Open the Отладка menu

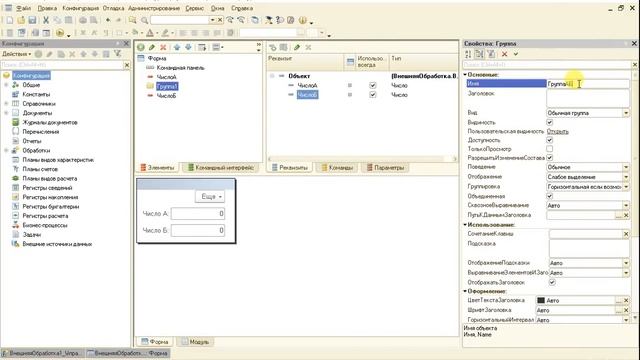(x=113, y=8)
